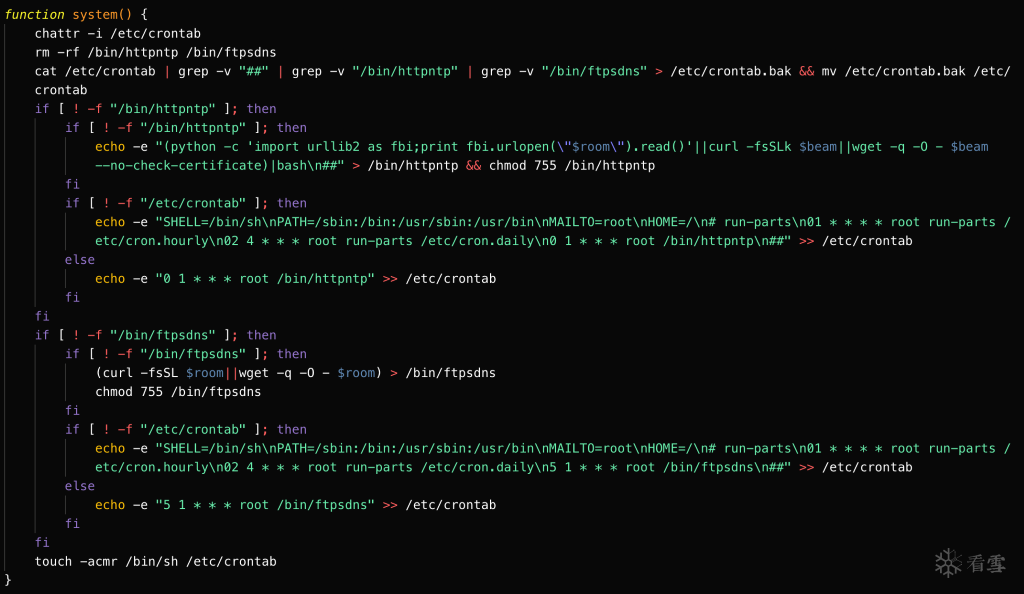Click the '-rf' flag of the rm command
The height and width of the screenshot is (594, 1024).
tap(69, 52)
